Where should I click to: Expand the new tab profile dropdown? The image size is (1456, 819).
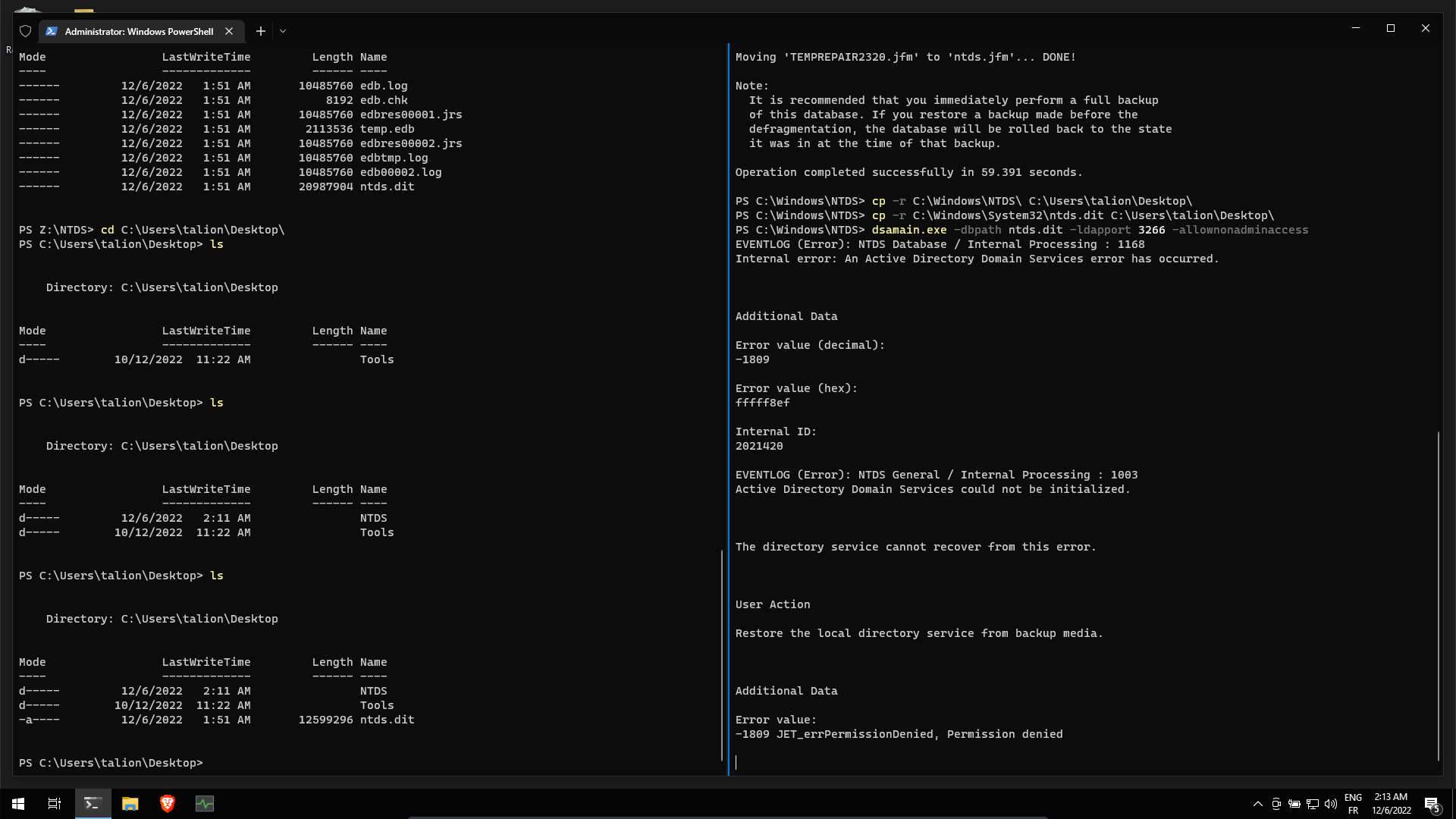pyautogui.click(x=283, y=31)
